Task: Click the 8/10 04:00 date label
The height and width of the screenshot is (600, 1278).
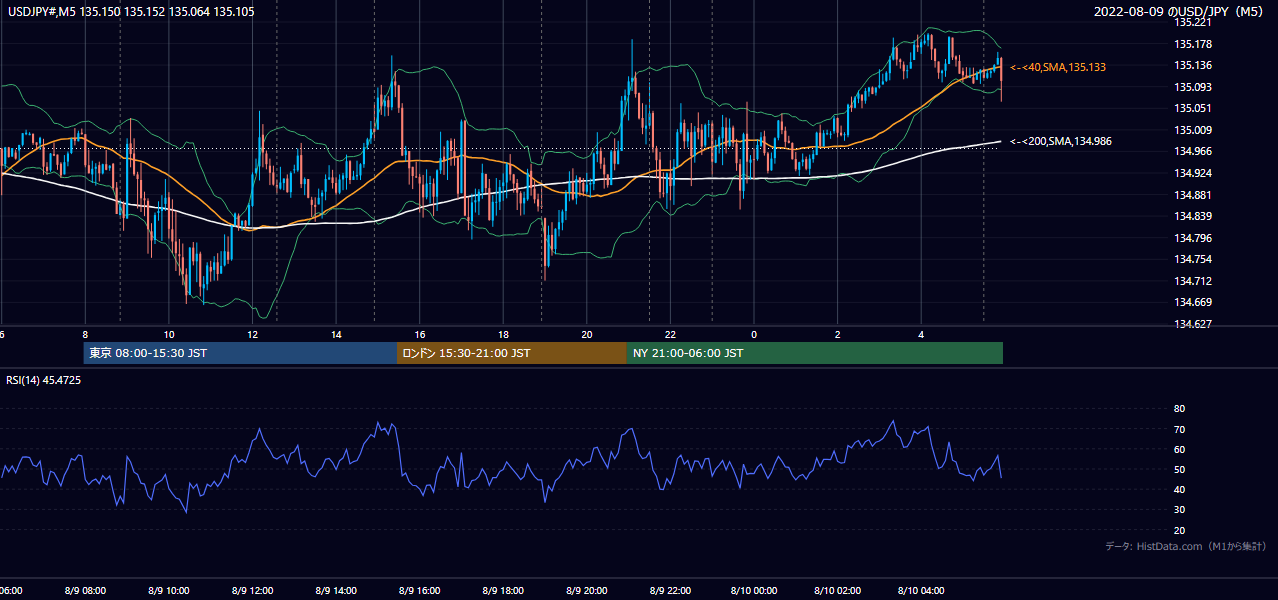Action: (921, 591)
